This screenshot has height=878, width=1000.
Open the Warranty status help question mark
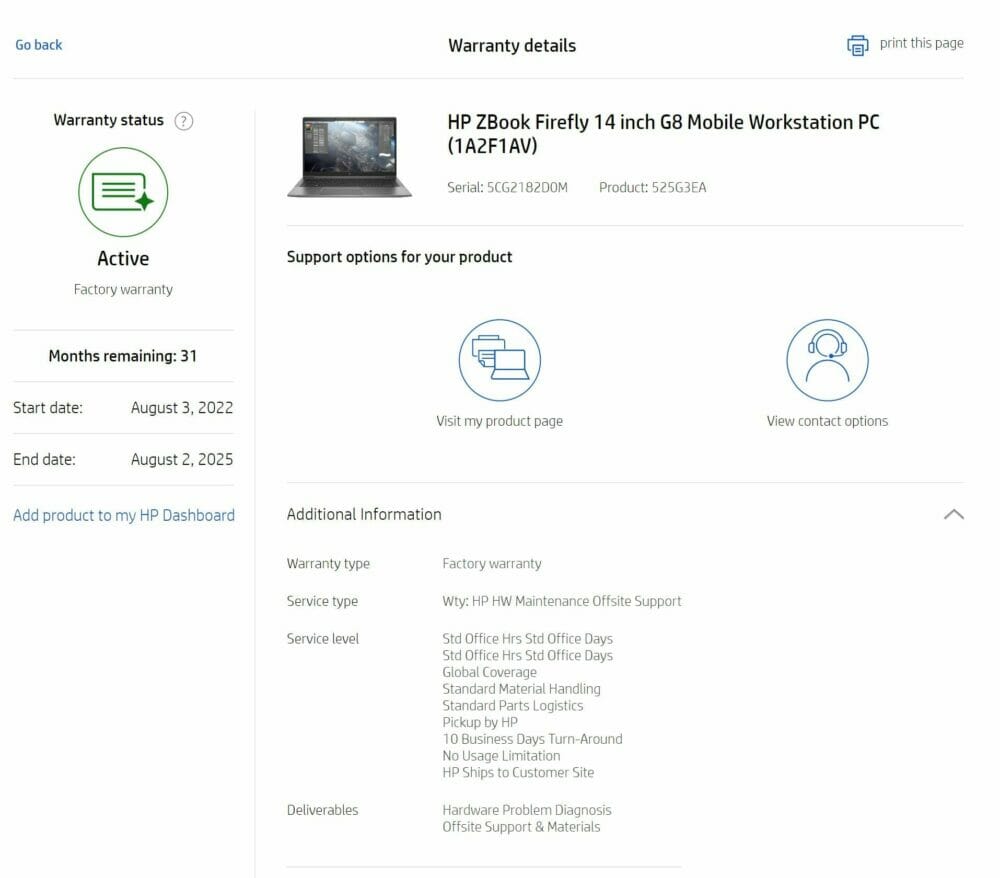[x=184, y=121]
